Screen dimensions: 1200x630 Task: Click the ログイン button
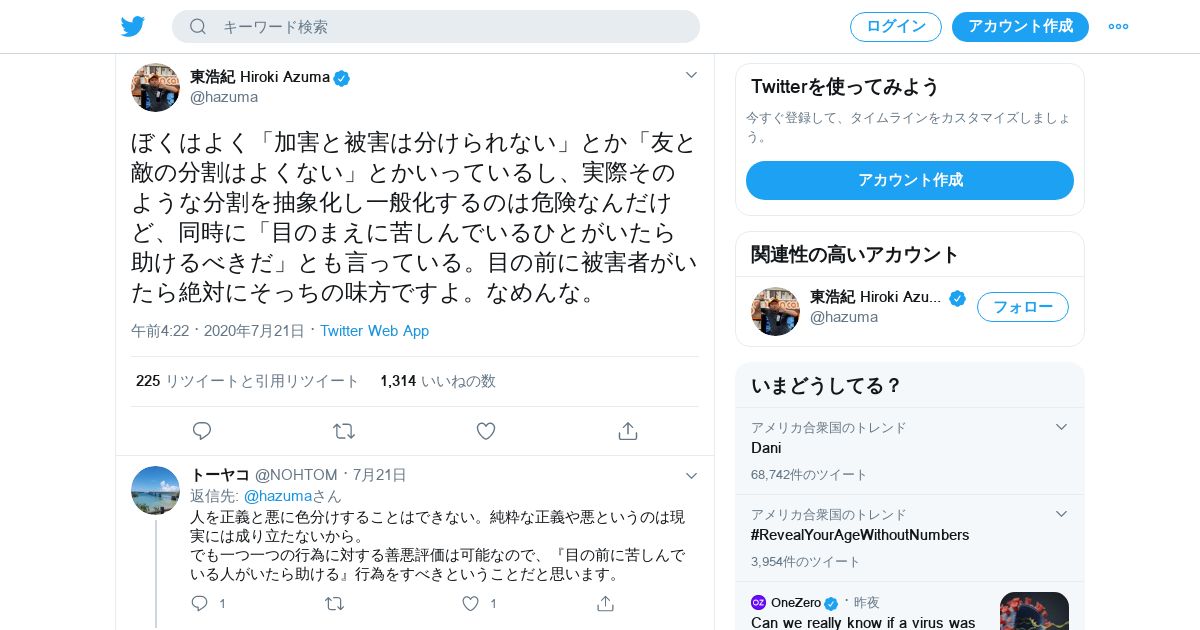896,27
